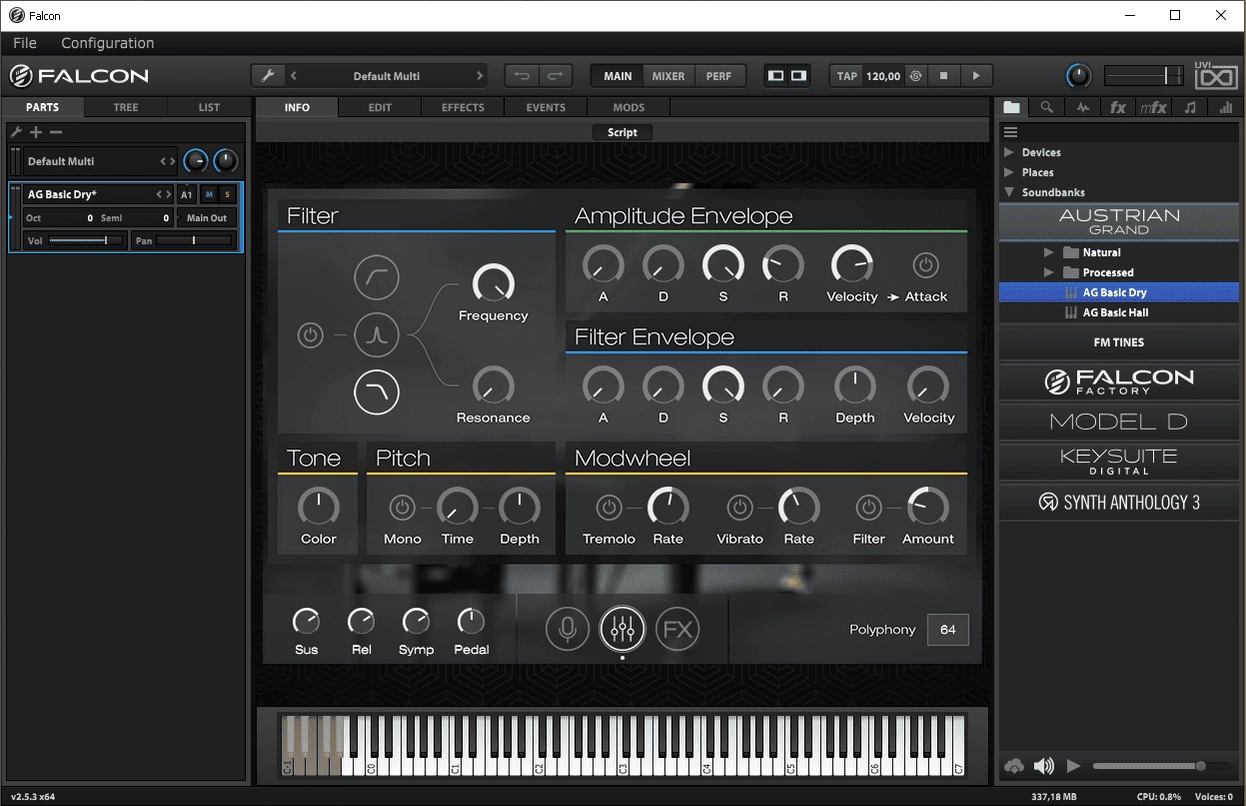Open the microphone page icon
This screenshot has height=806, width=1246.
(x=567, y=629)
